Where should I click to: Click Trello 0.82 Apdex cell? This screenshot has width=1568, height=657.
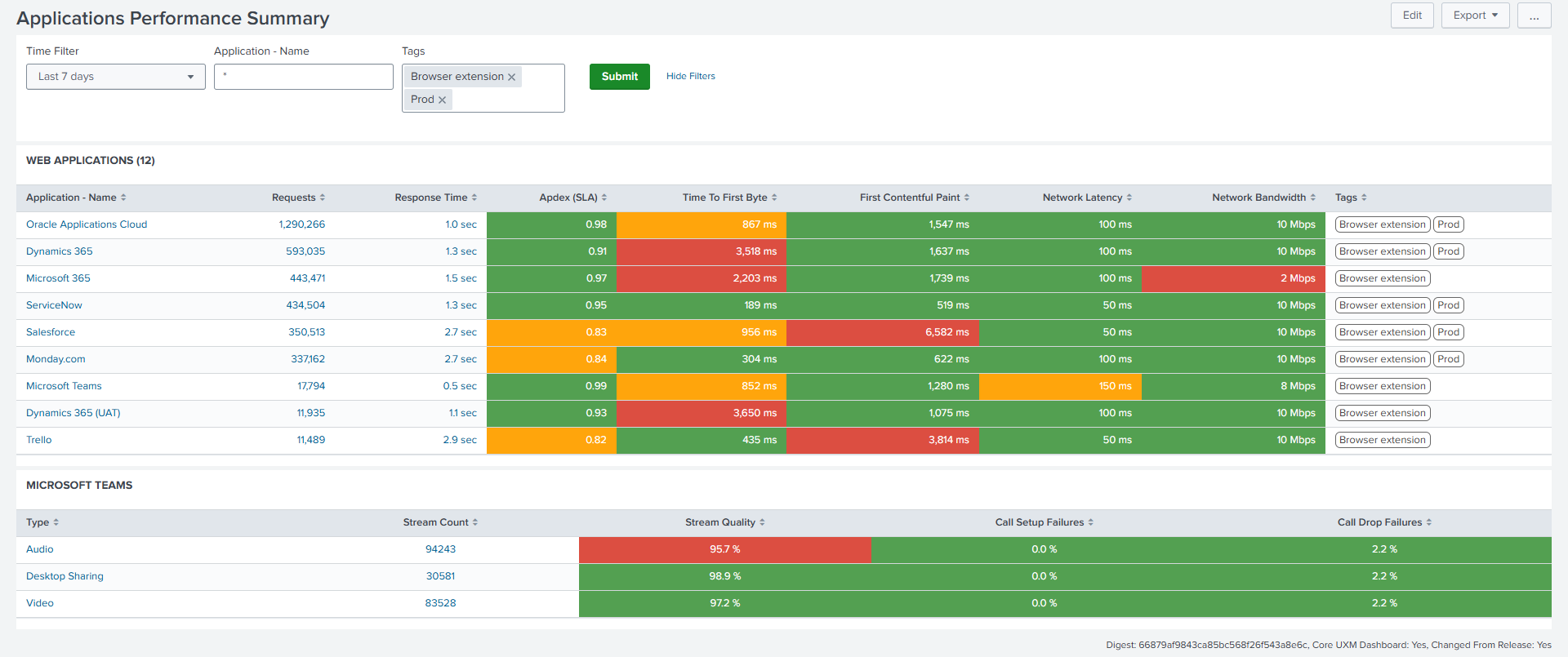pyautogui.click(x=551, y=440)
